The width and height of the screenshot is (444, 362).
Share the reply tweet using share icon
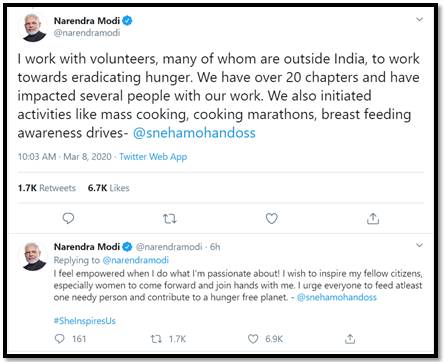(x=350, y=339)
